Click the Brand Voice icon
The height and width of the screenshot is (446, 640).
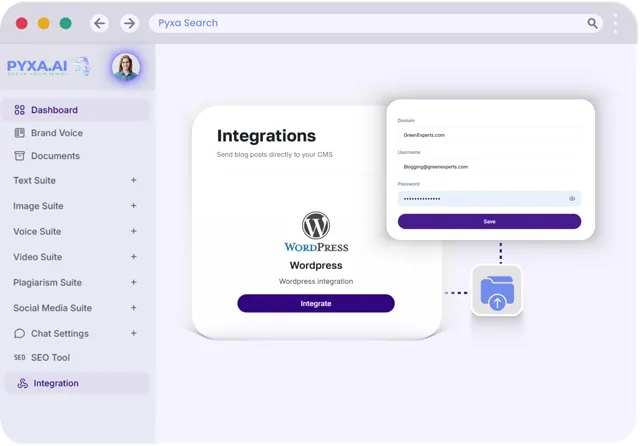[20, 133]
